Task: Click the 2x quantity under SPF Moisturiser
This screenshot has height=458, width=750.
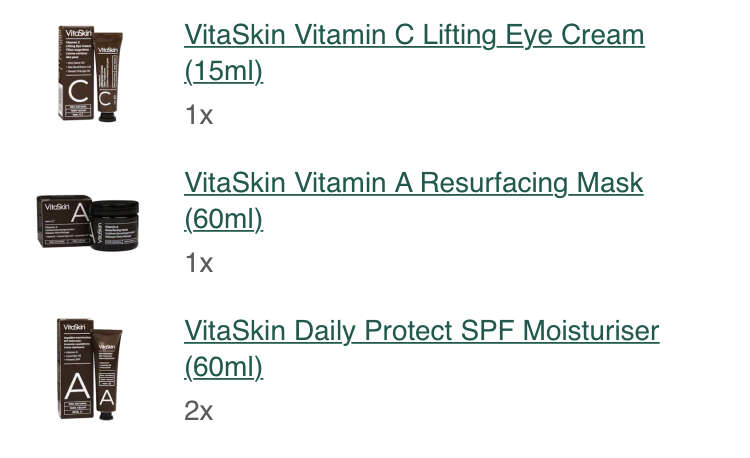Action: pos(199,411)
